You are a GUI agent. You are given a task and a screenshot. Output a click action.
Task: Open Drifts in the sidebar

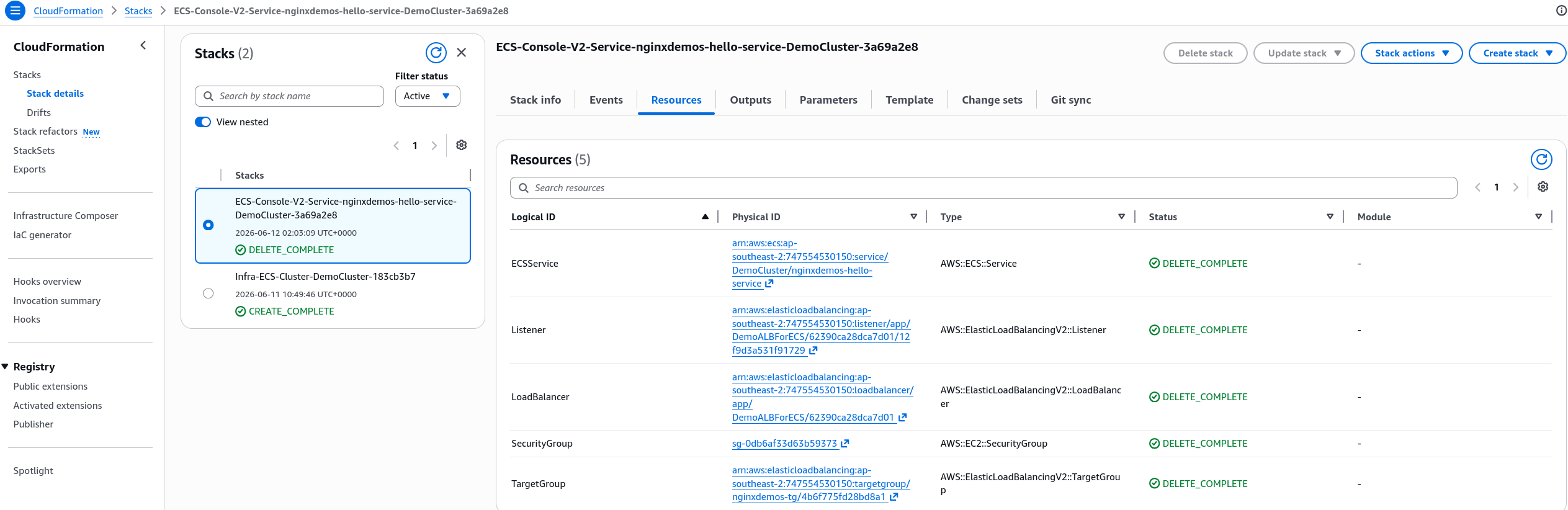tap(38, 113)
